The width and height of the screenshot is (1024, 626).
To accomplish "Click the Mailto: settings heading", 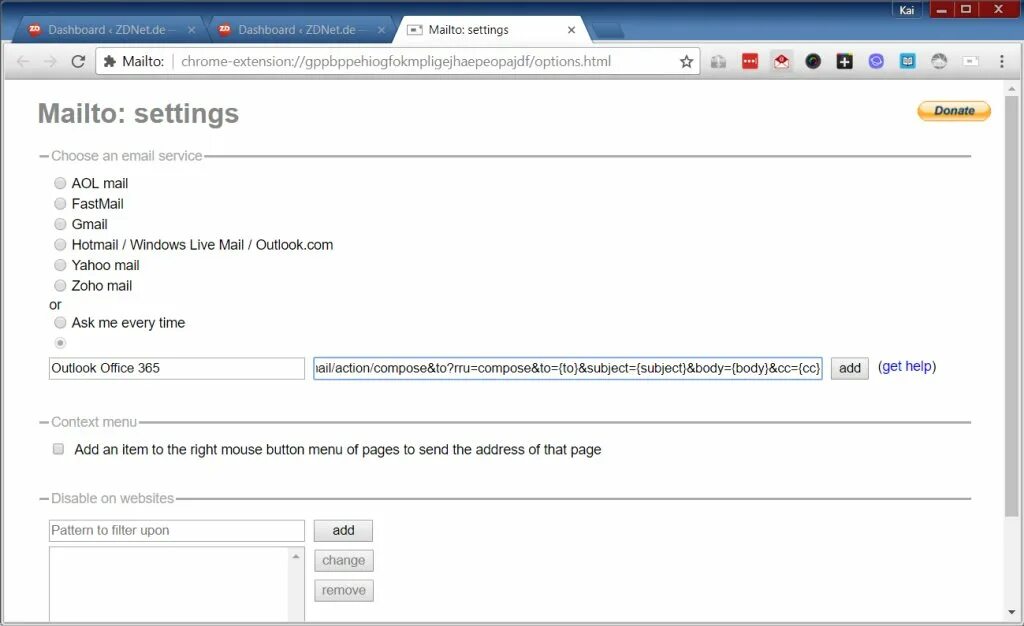I will coord(138,114).
